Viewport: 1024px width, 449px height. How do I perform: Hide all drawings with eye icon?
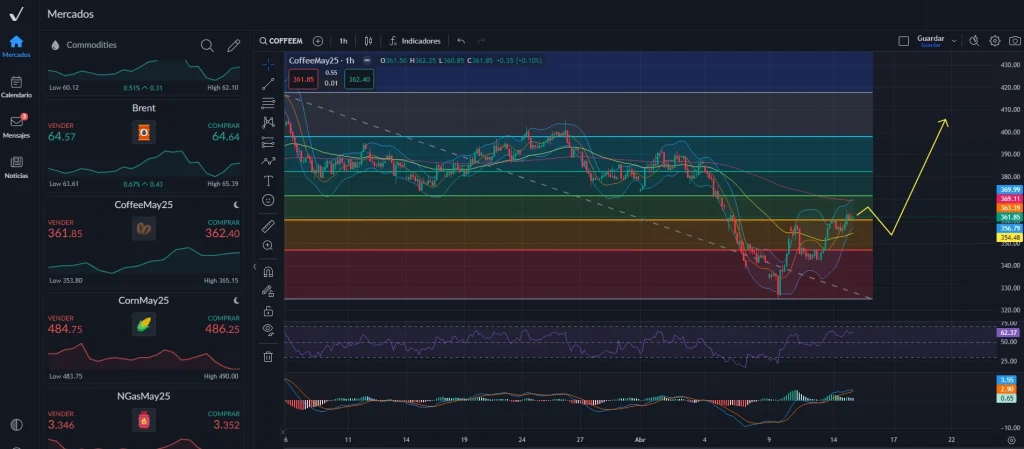(268, 330)
